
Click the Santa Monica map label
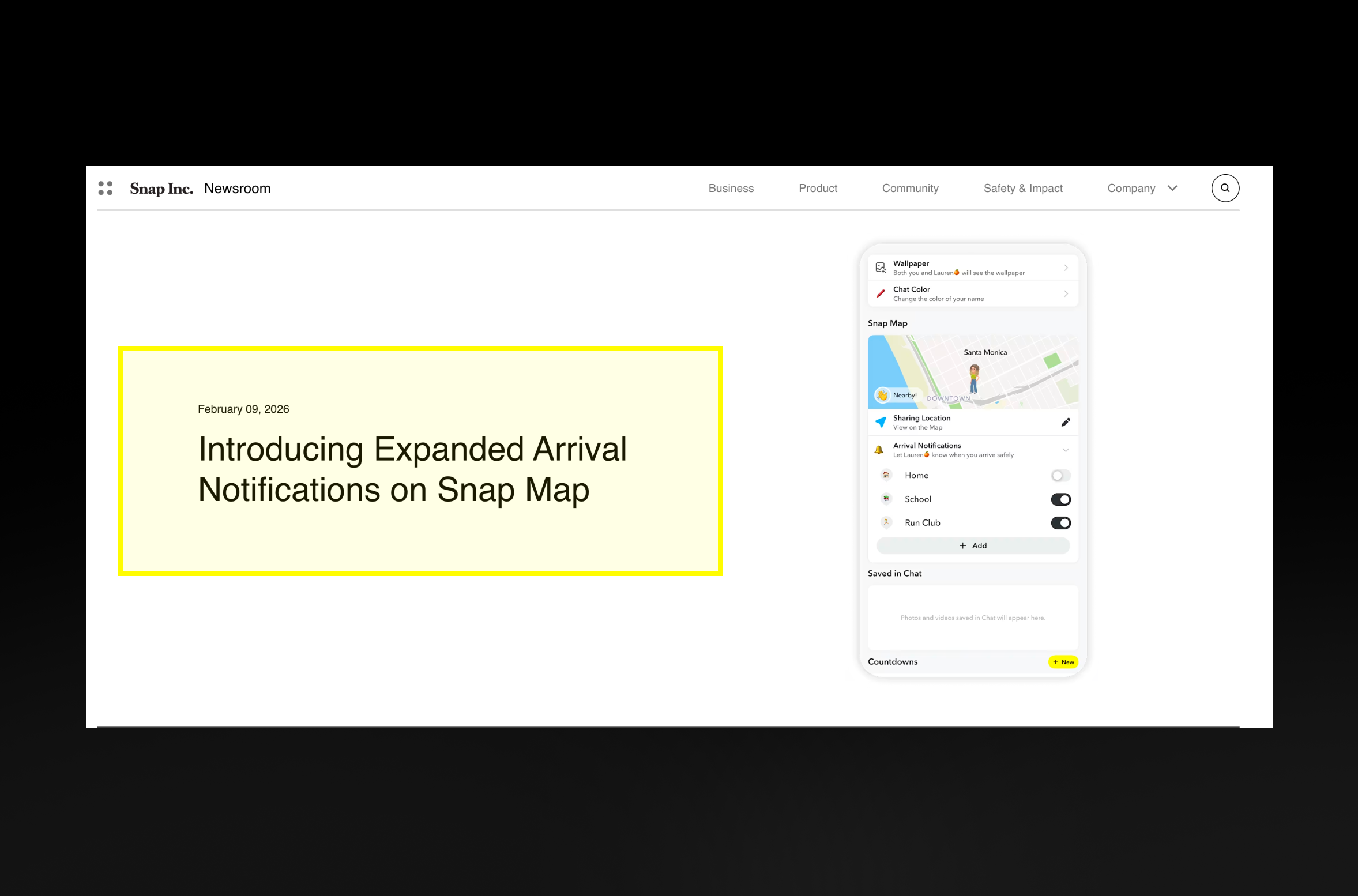point(985,352)
